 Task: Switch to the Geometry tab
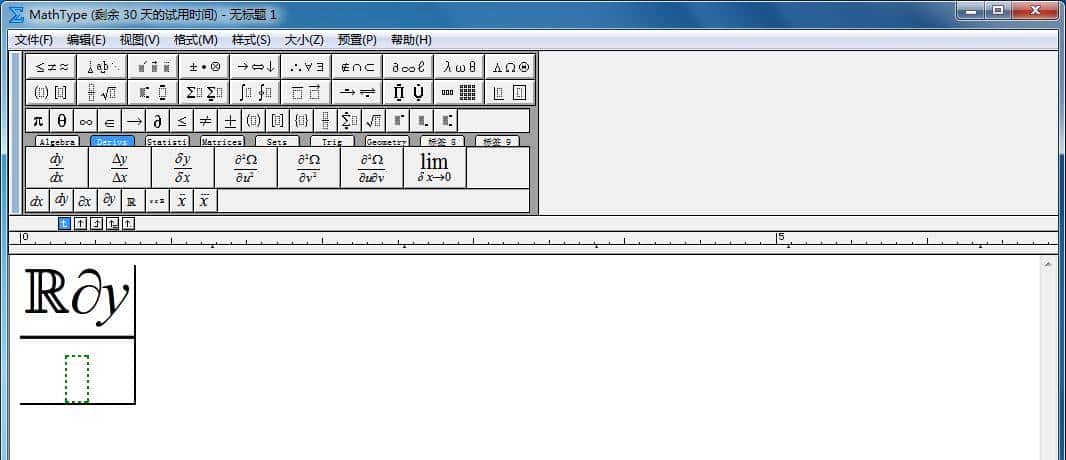point(388,141)
